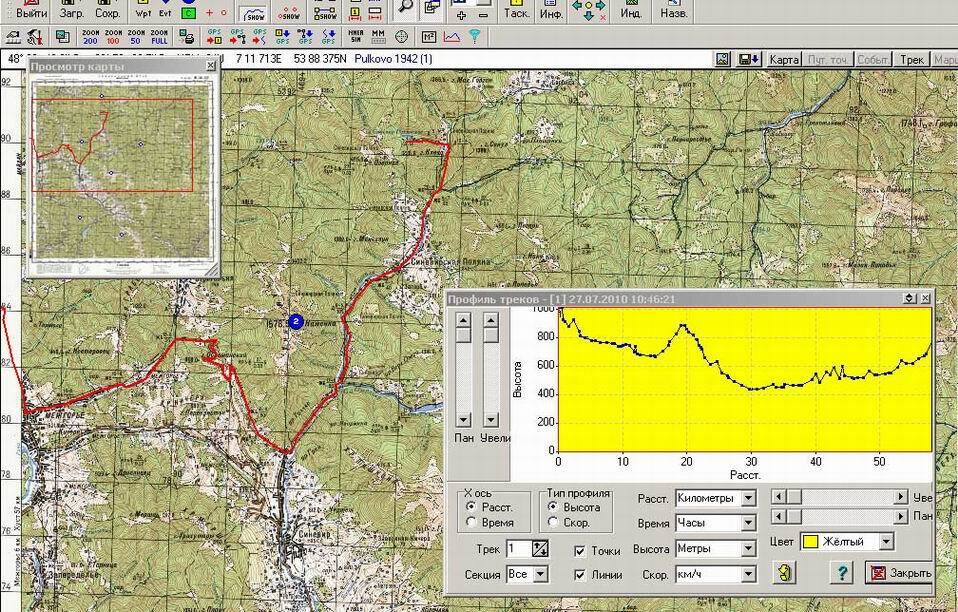958x612 pixels.
Task: Set map zoom to ZOOM FULL
Action: coord(159,37)
